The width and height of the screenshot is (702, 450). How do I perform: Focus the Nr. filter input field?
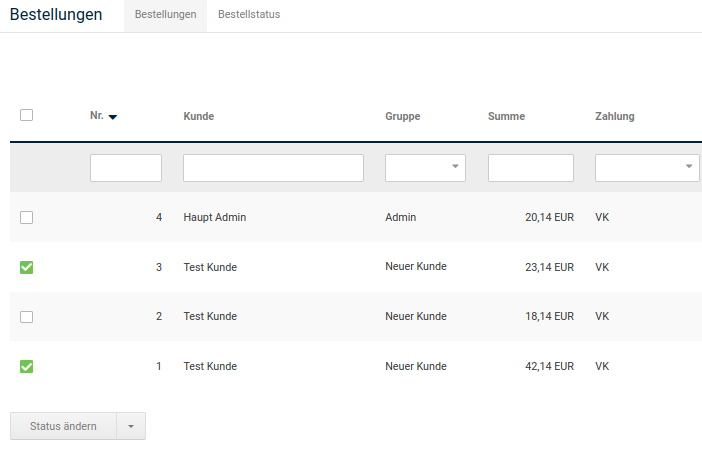point(126,167)
